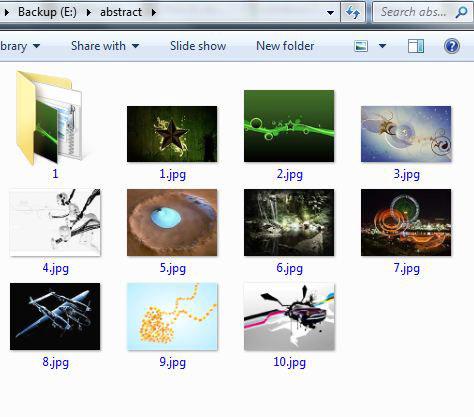Click the file name label 7.jpg
The height and width of the screenshot is (417, 474).
(x=406, y=268)
